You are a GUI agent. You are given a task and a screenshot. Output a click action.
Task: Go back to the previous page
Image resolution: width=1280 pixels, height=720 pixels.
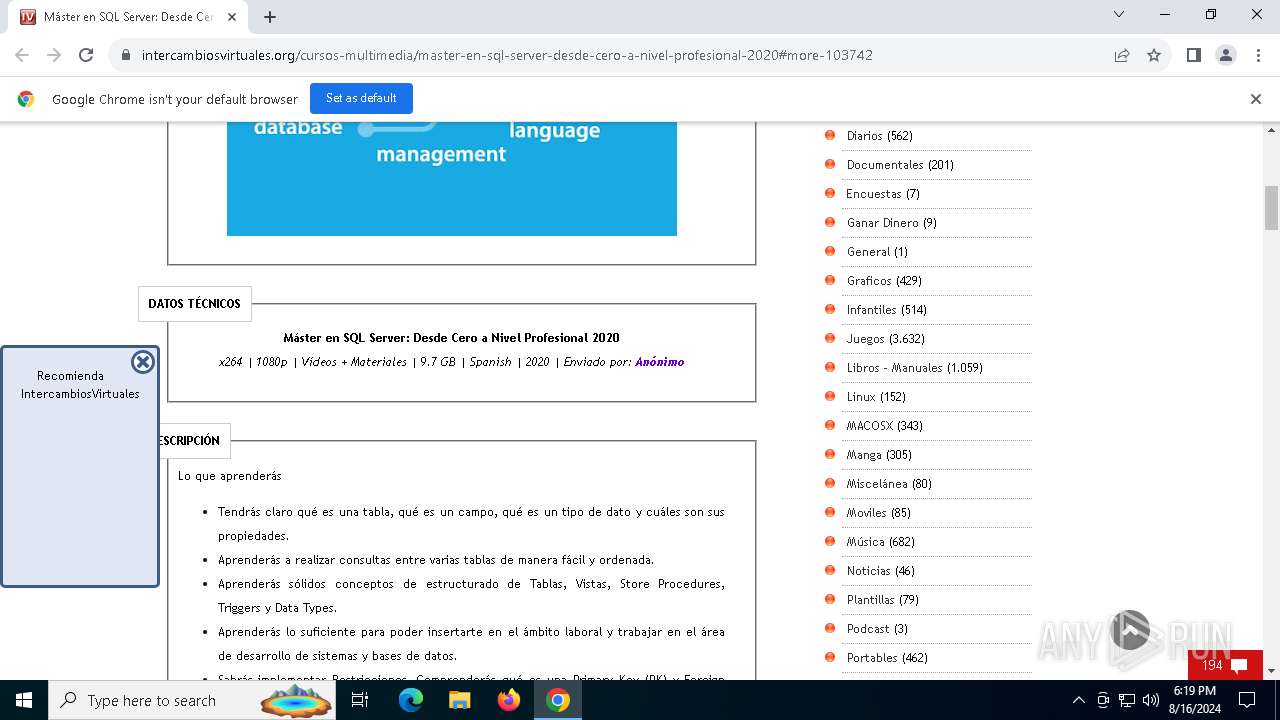point(22,55)
